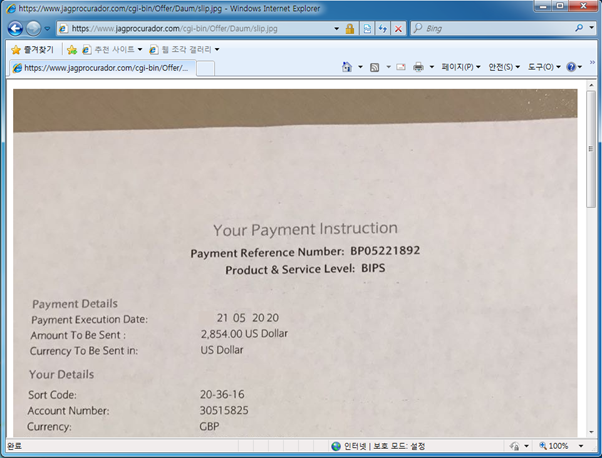Open the 도구(O) tools menu

(544, 67)
